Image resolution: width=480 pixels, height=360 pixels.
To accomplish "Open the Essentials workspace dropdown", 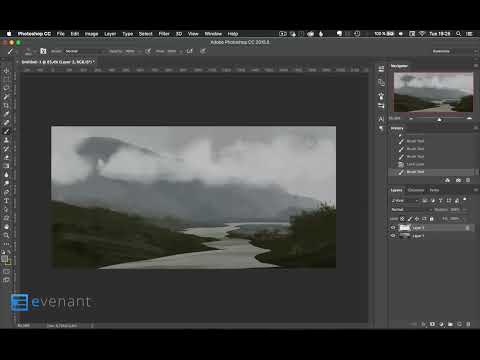I will pyautogui.click(x=454, y=51).
